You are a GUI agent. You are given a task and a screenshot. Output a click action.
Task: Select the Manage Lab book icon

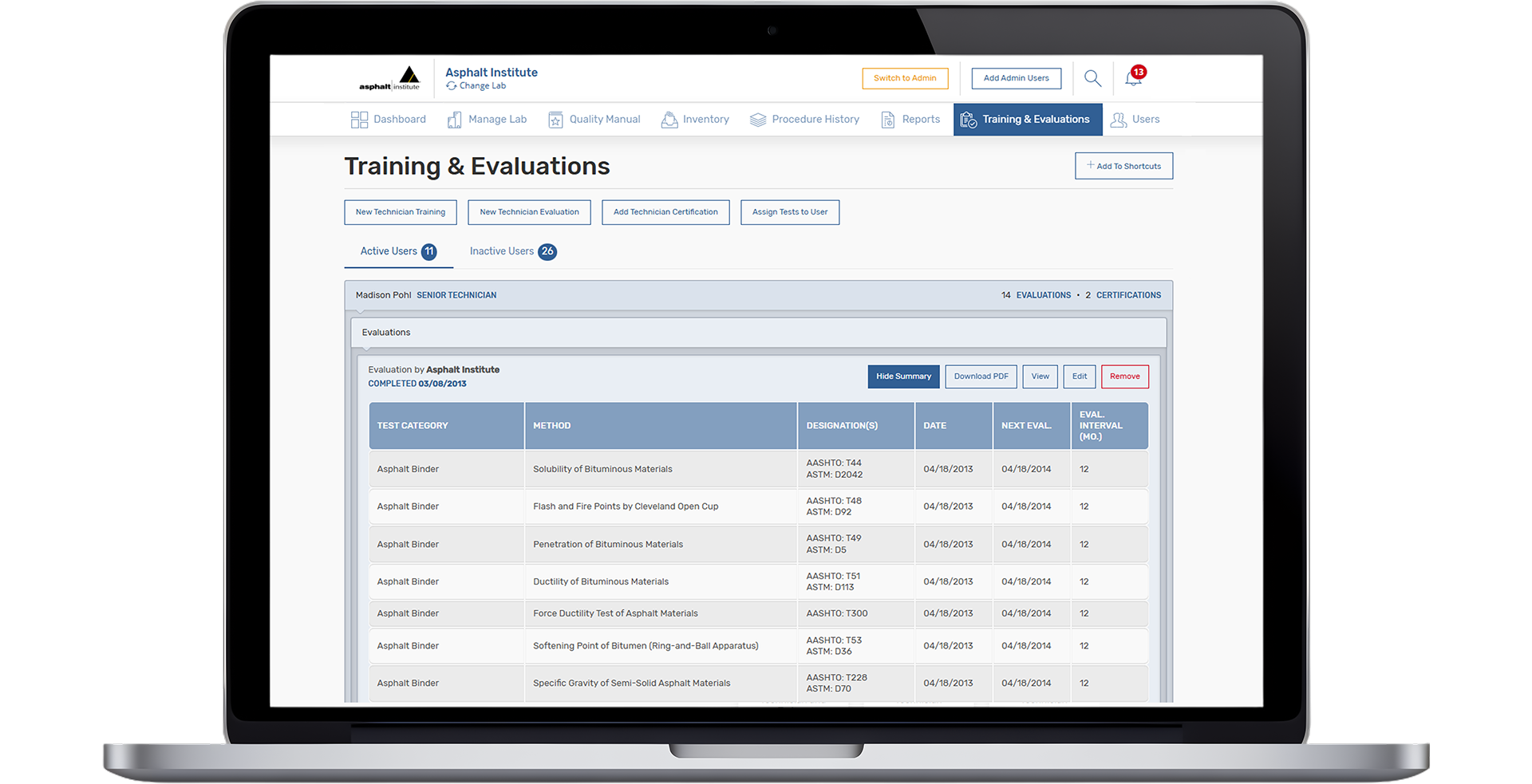point(456,119)
